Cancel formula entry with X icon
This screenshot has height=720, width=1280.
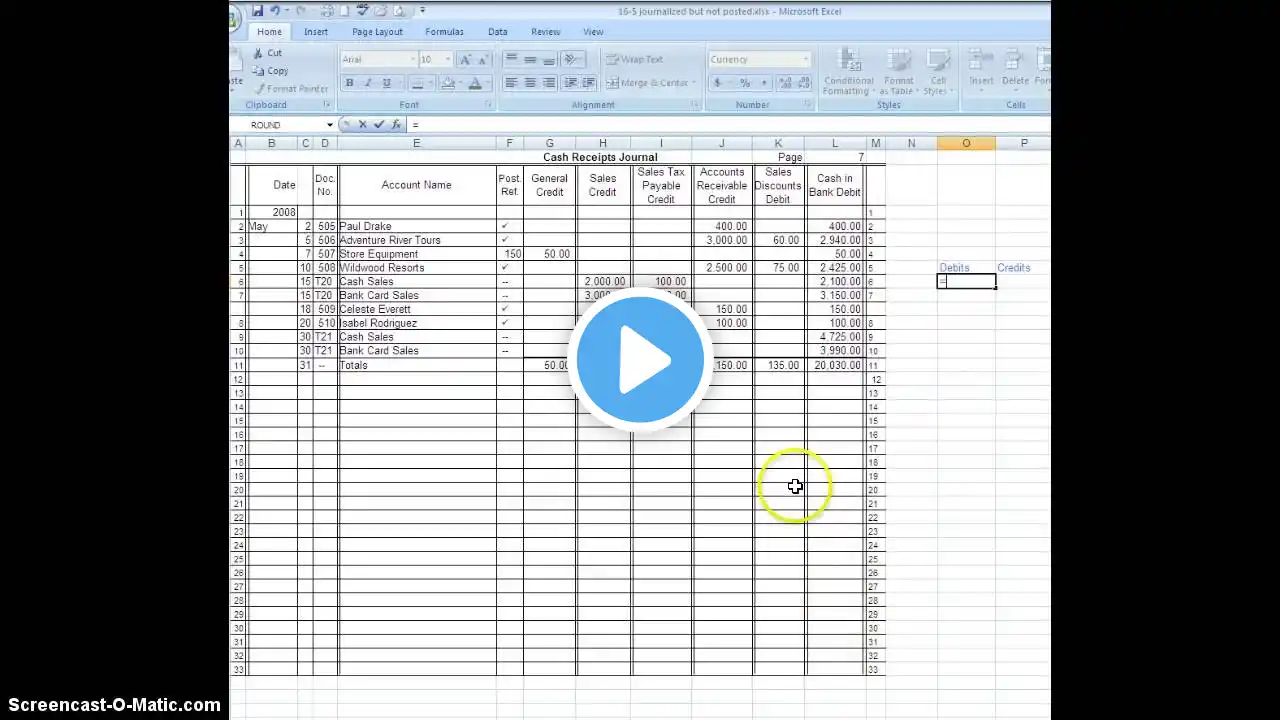(362, 124)
